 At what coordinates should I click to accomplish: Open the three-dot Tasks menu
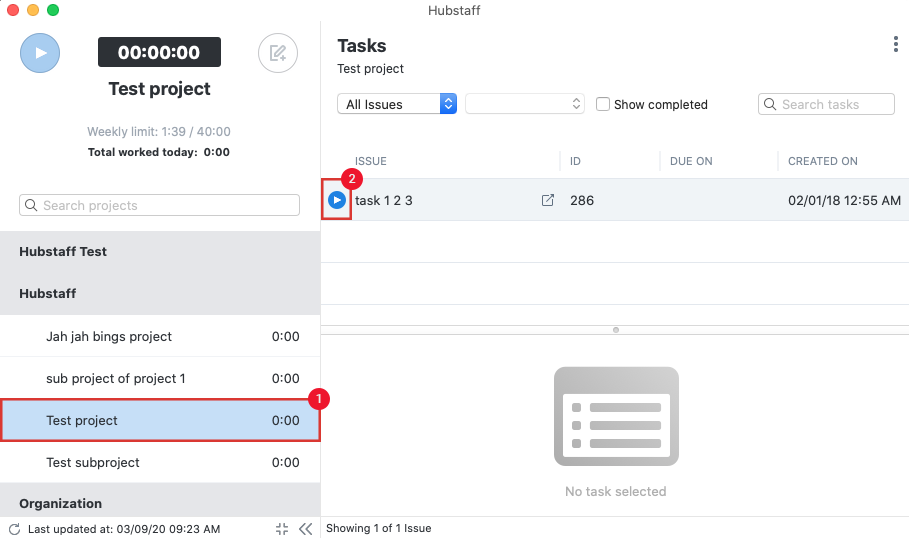click(896, 44)
